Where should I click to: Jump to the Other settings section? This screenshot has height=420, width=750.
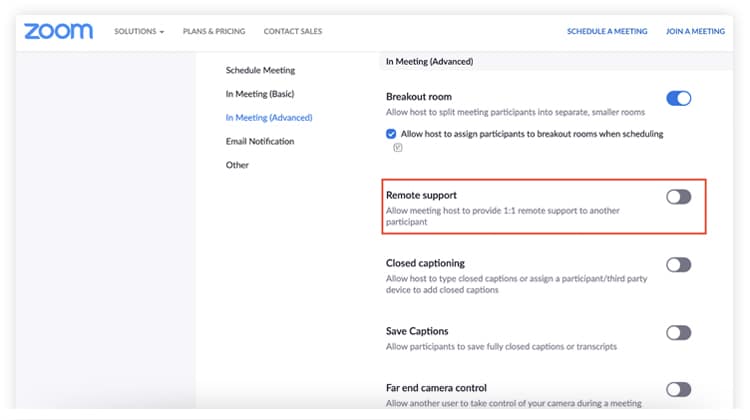coord(237,165)
